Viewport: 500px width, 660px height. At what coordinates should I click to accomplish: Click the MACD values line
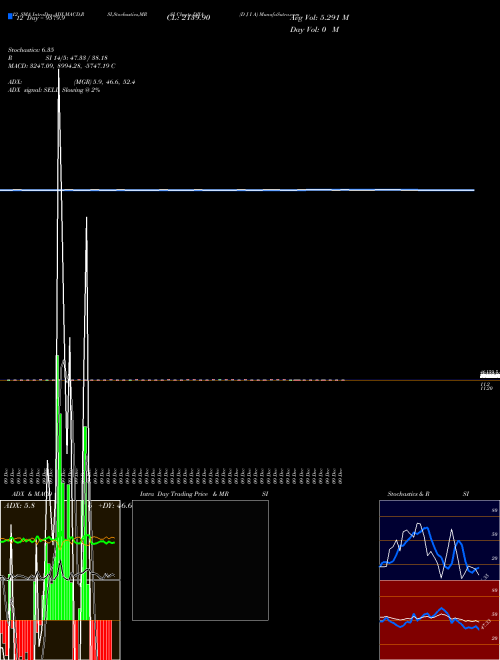point(61,66)
